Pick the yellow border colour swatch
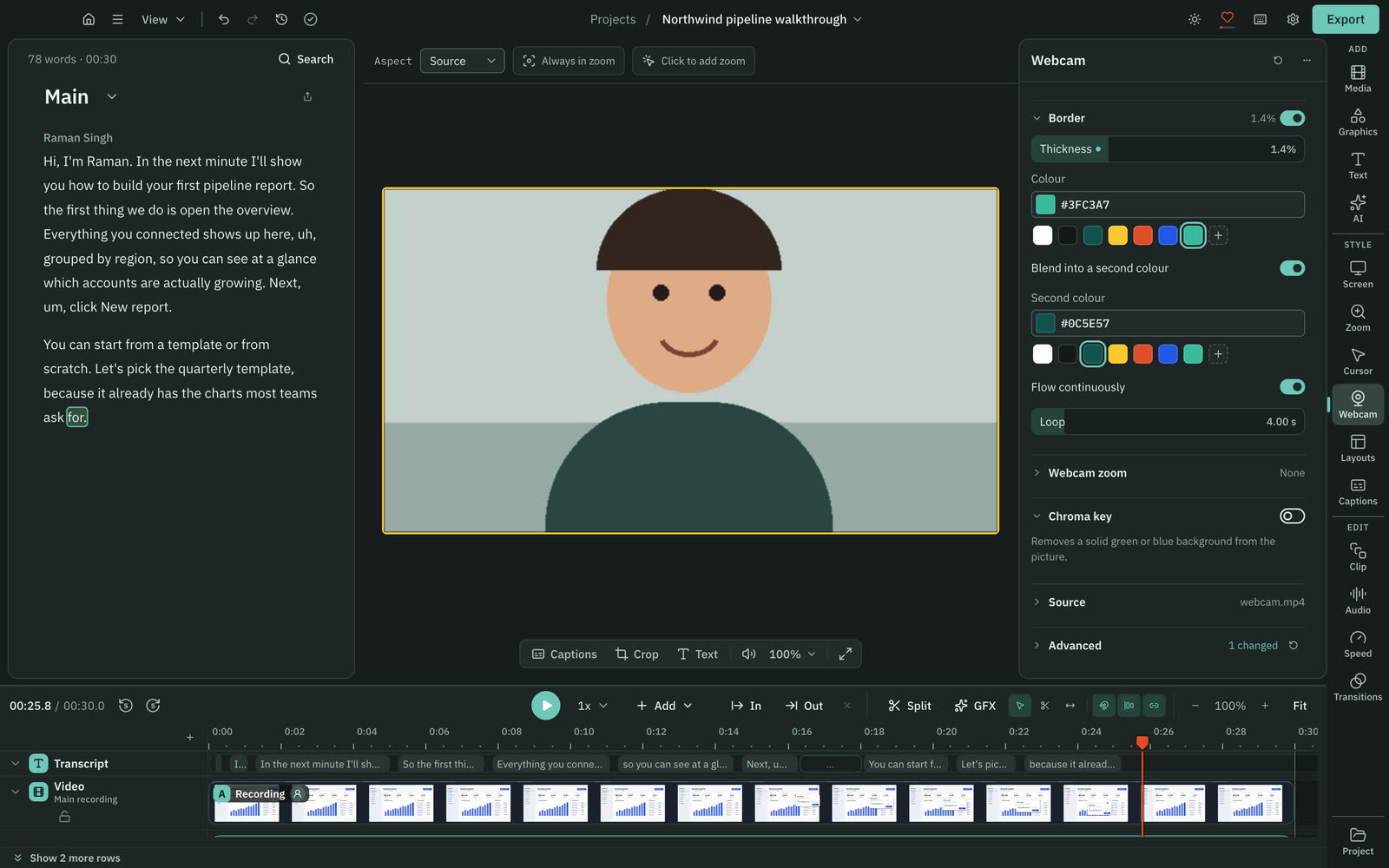The image size is (1389, 868). click(x=1118, y=235)
